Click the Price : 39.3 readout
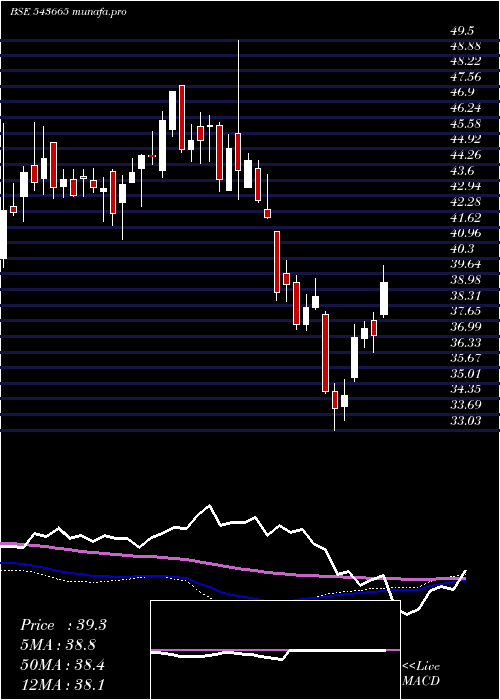Viewport: 500px width, 700px height. point(63,625)
